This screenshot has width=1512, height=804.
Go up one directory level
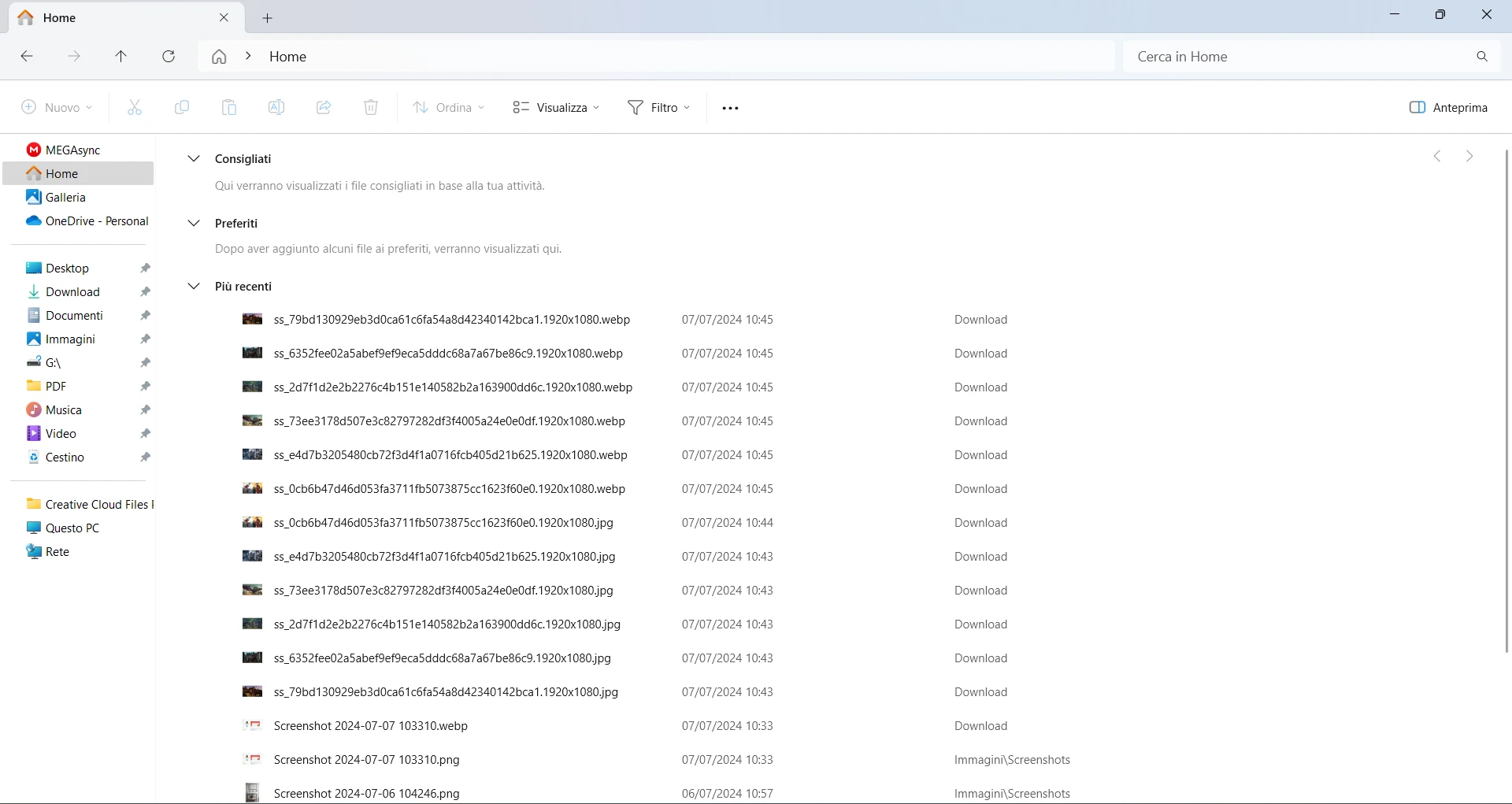(x=120, y=57)
